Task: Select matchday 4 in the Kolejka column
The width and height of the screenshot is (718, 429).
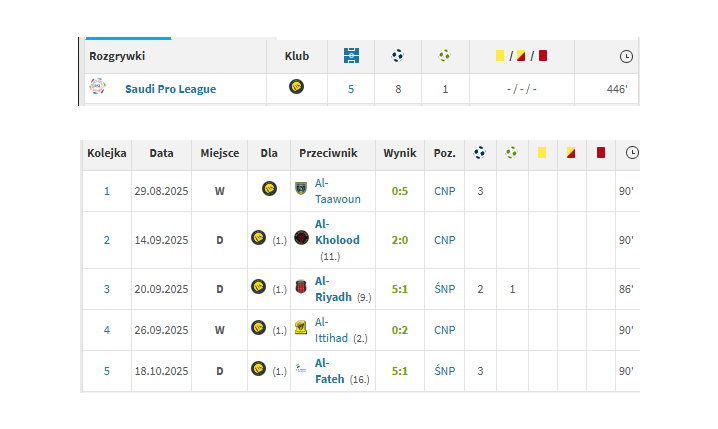Action: pos(107,329)
